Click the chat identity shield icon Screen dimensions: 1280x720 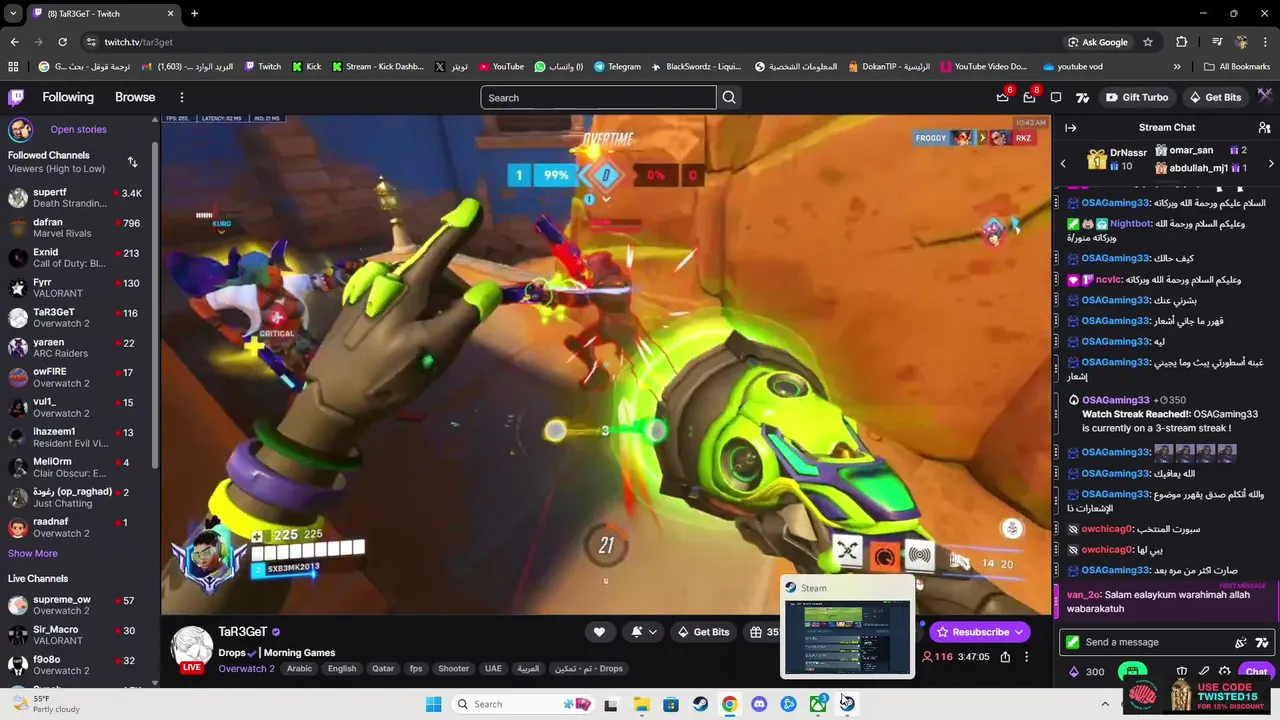[x=1182, y=672]
